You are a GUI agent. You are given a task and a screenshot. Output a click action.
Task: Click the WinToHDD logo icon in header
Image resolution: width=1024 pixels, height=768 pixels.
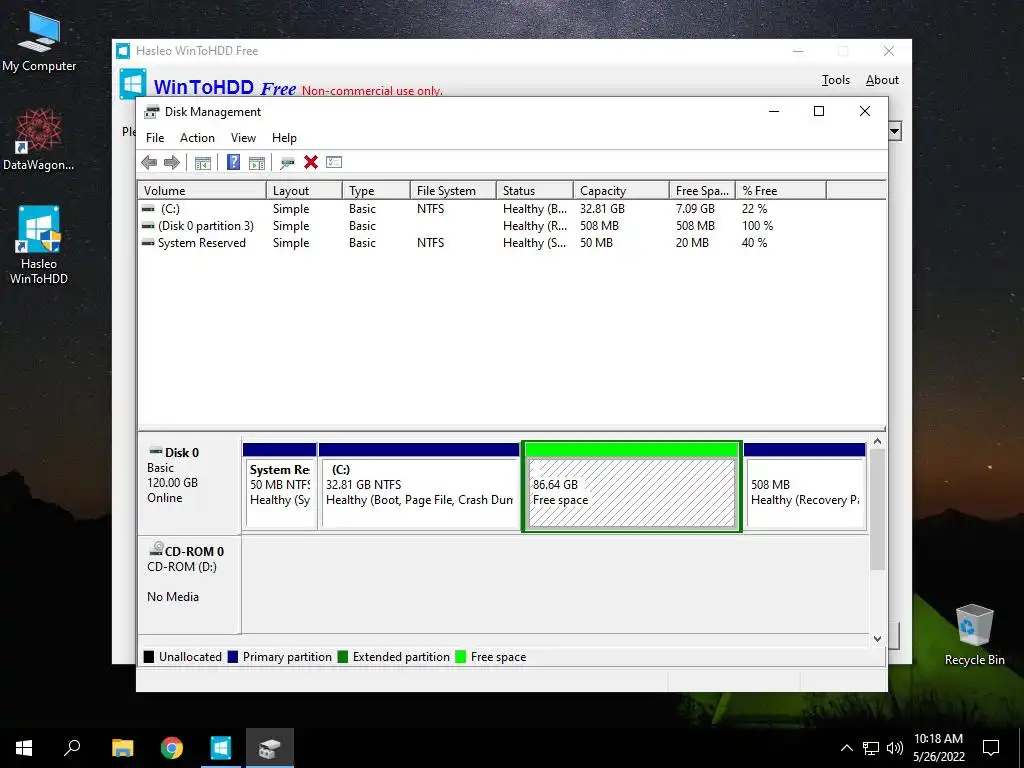tap(133, 84)
